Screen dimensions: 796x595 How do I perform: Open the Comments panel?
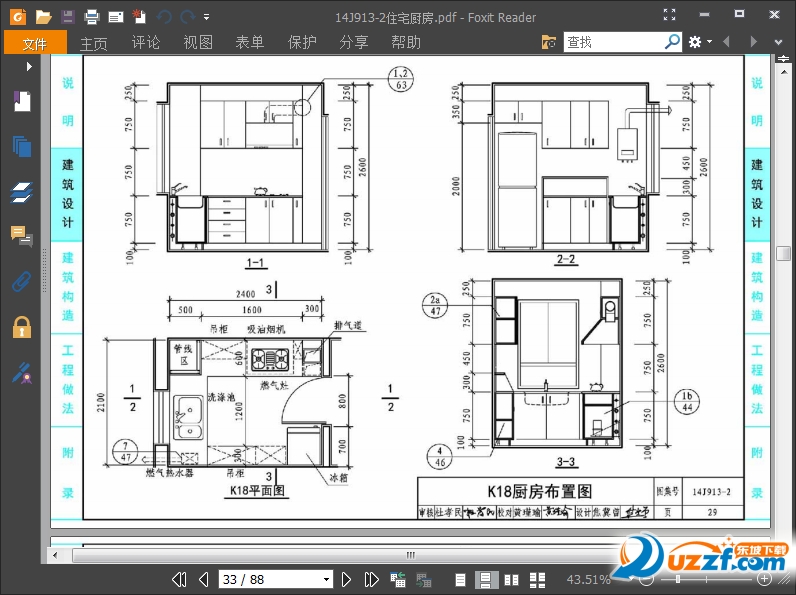(22, 236)
